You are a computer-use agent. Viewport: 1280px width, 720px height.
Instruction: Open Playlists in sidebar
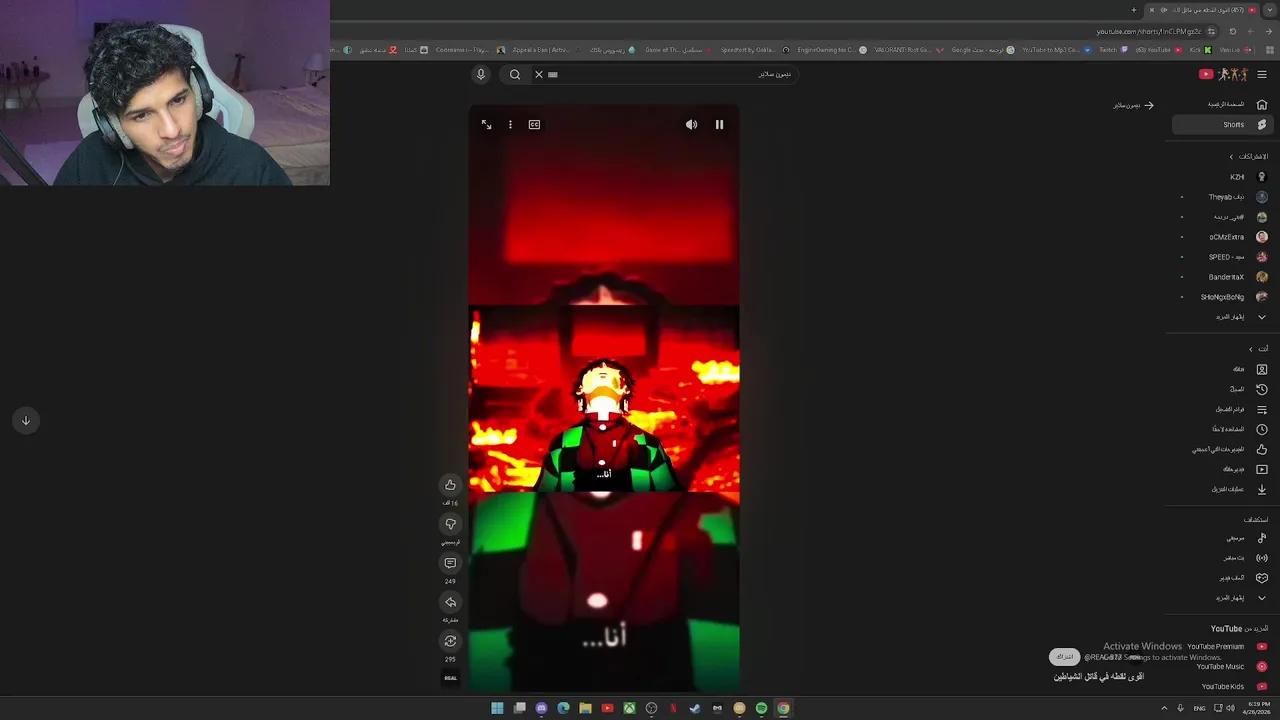coord(1225,409)
